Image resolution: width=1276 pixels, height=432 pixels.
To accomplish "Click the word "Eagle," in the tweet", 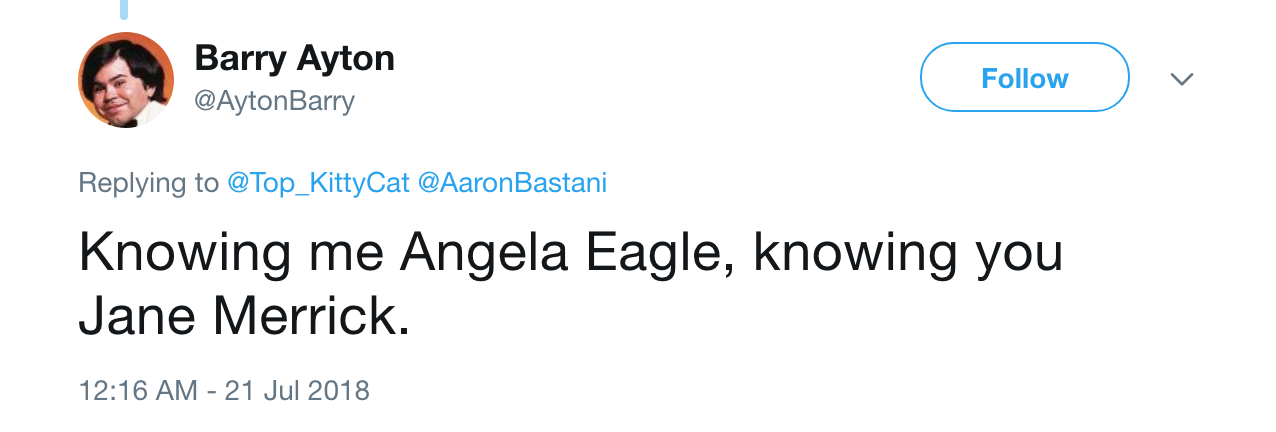I will (656, 255).
